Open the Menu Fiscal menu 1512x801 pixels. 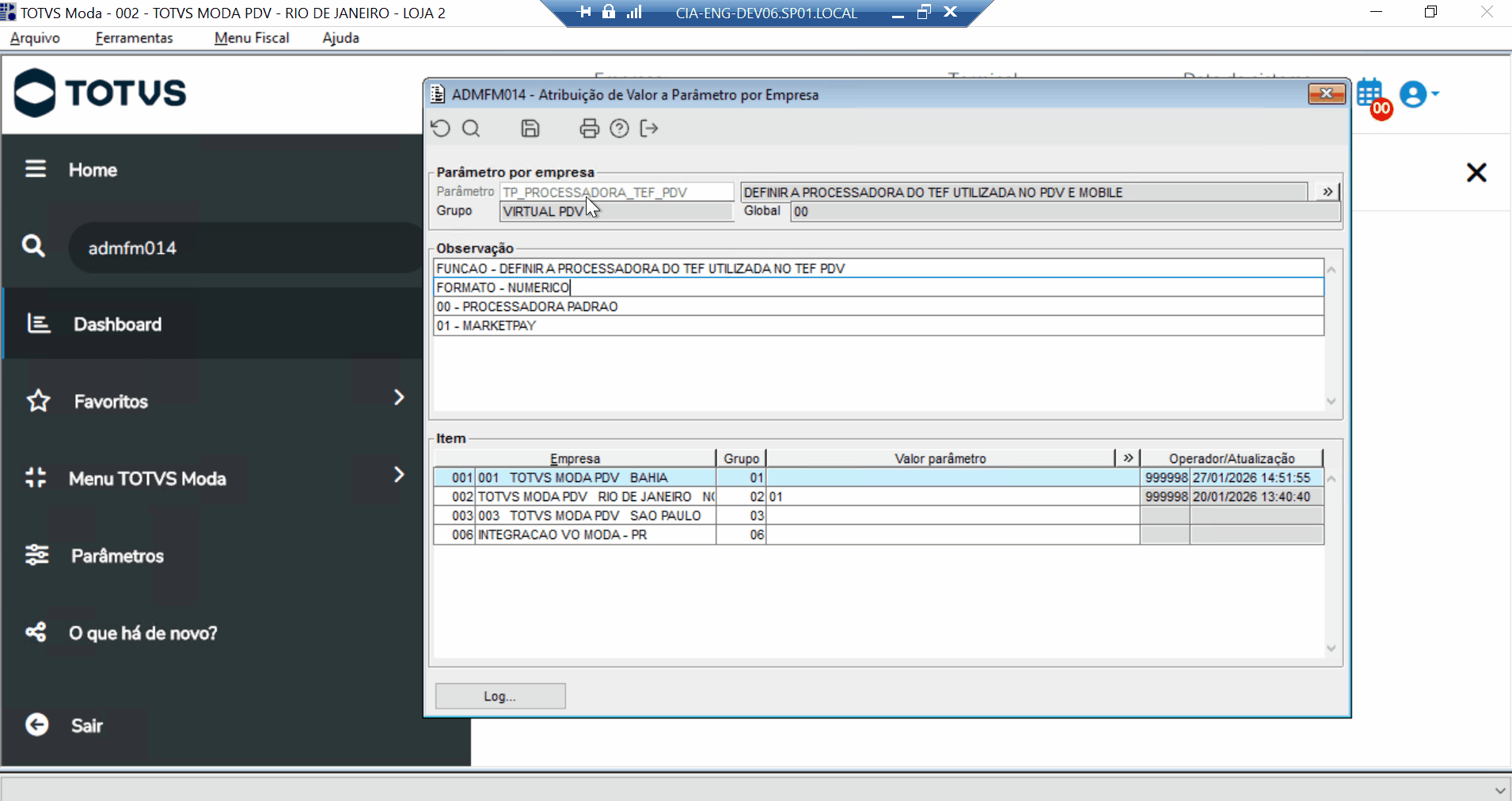click(x=252, y=38)
